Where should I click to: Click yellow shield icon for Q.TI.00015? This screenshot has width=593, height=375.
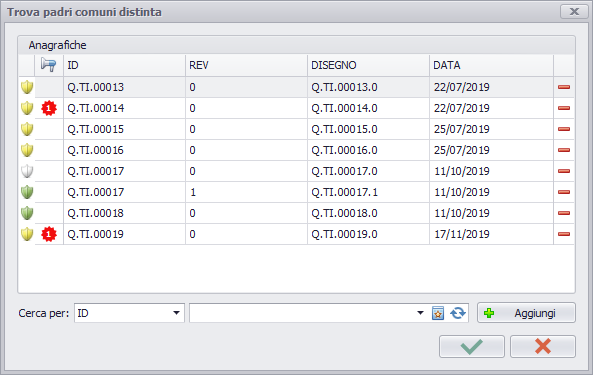pyautogui.click(x=27, y=129)
